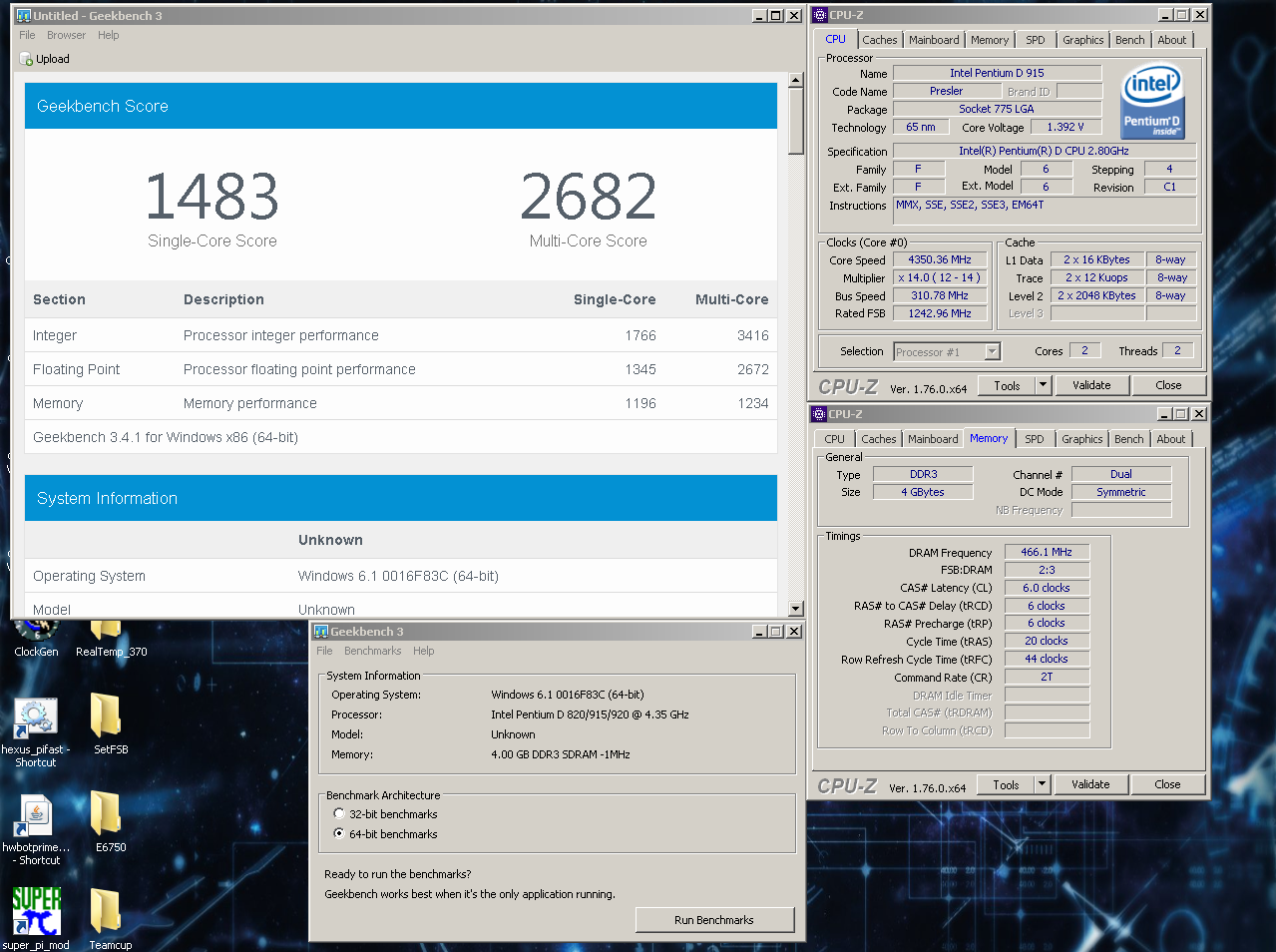
Task: Open Help menu in small Geekbench 3 dialog
Action: click(424, 652)
